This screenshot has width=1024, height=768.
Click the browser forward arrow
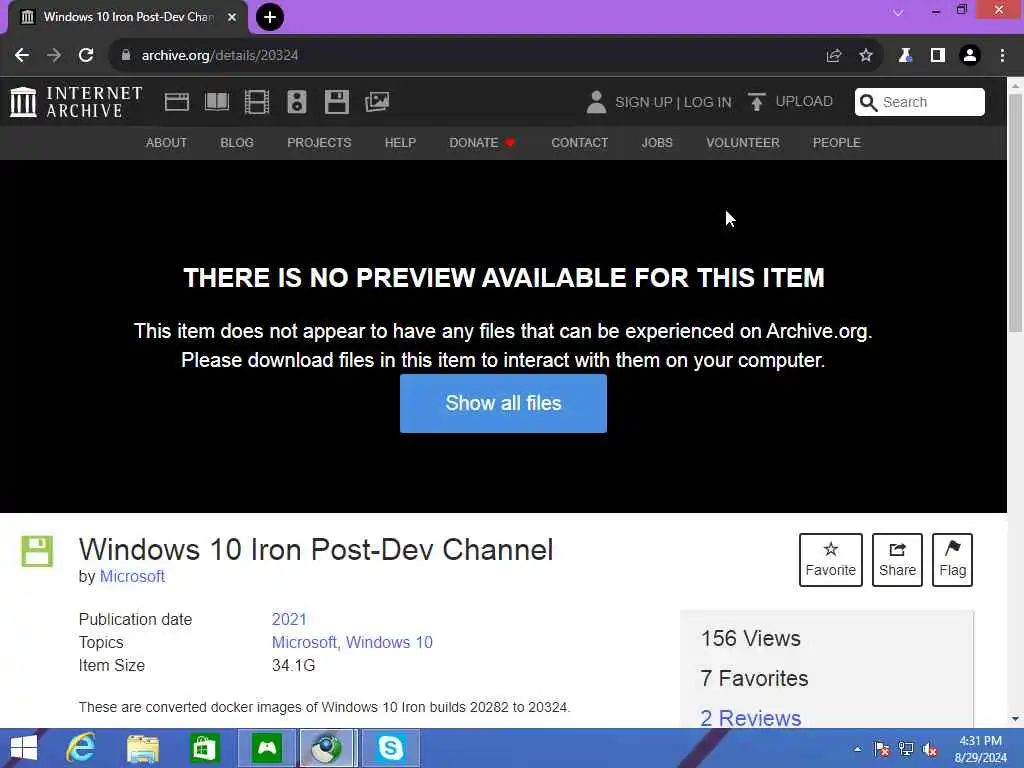point(54,56)
